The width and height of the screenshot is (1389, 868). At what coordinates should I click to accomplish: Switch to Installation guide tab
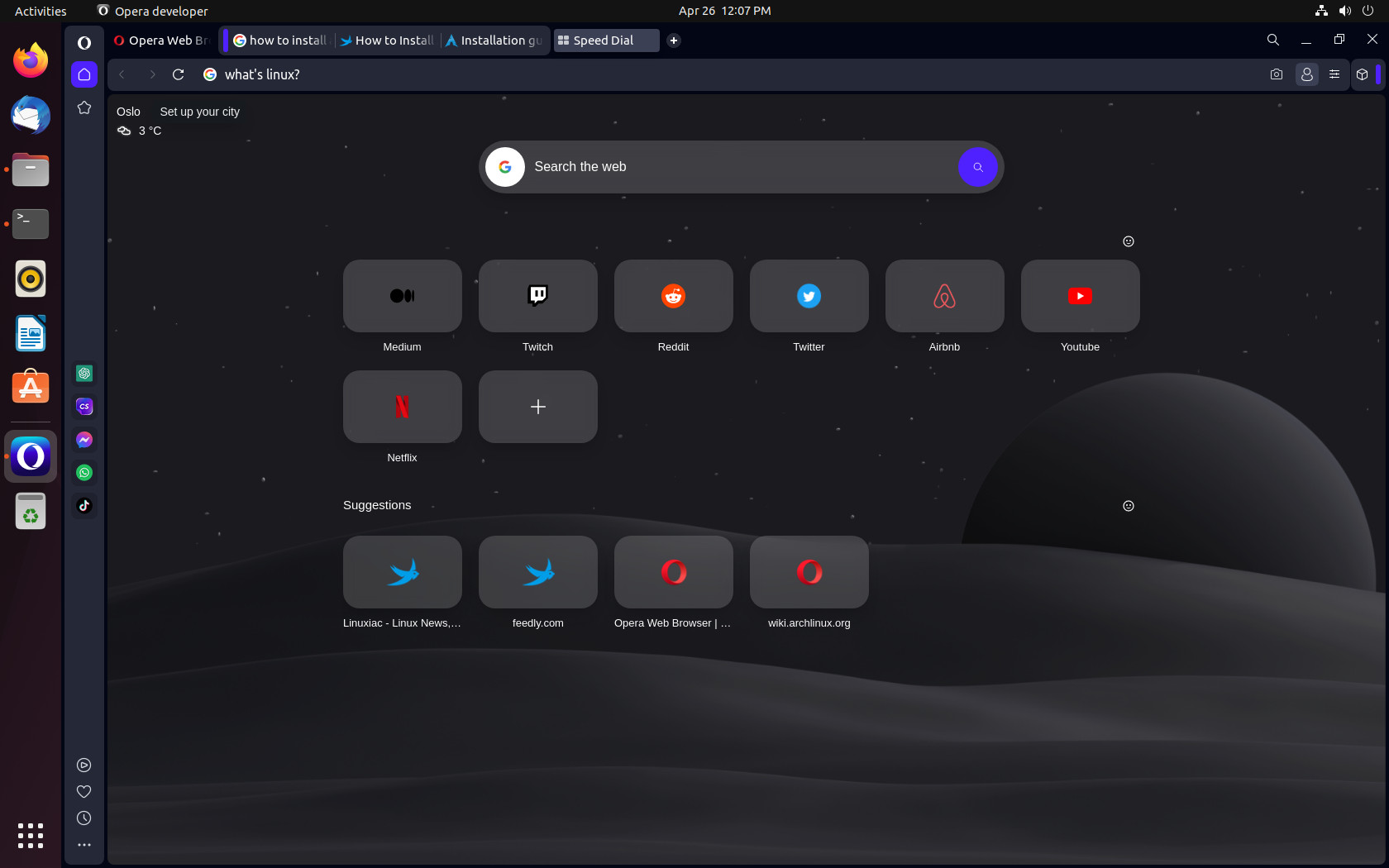click(x=494, y=41)
